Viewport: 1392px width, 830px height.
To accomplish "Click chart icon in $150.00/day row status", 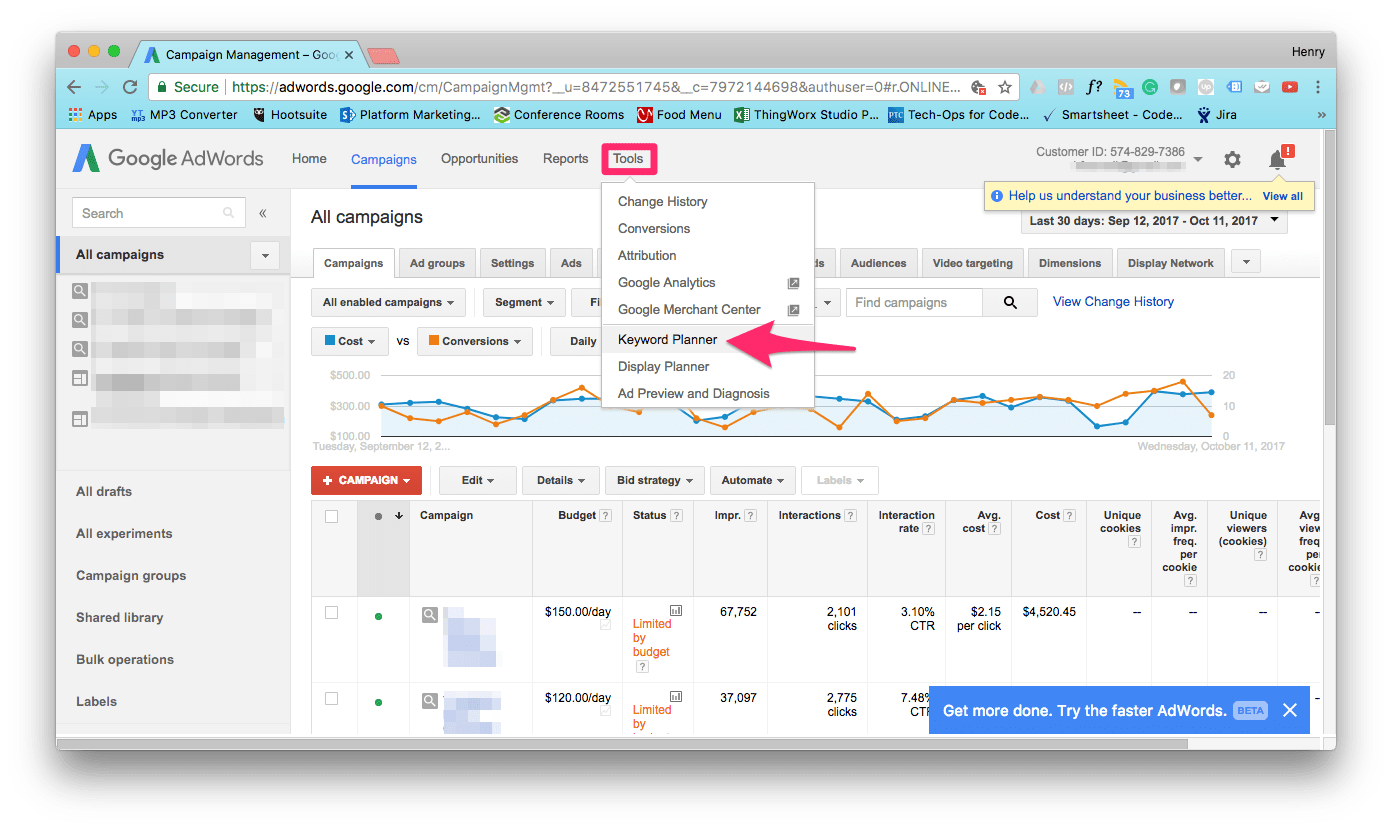I will 676,610.
